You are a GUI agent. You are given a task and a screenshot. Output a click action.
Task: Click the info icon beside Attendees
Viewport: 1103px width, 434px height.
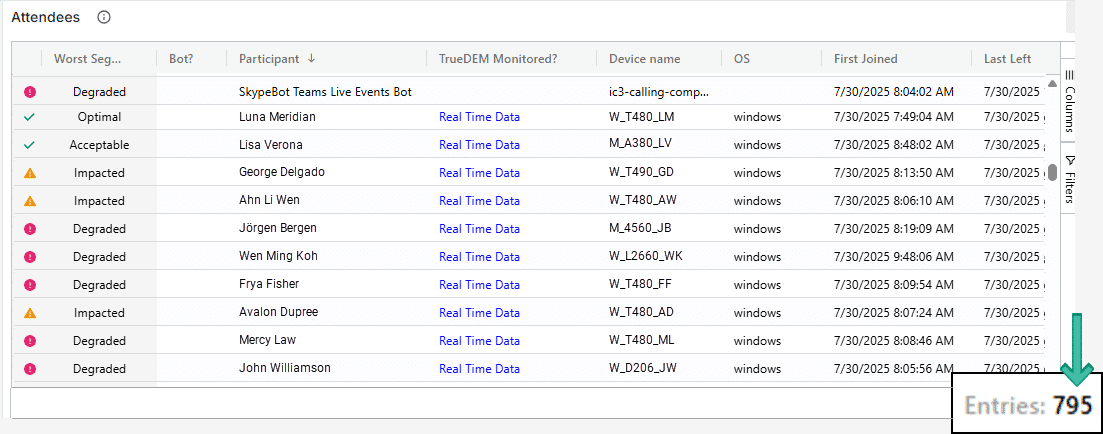pyautogui.click(x=104, y=17)
